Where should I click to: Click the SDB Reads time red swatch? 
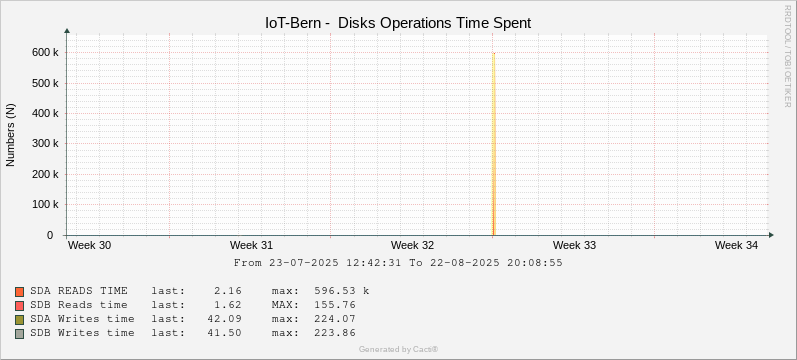20,306
